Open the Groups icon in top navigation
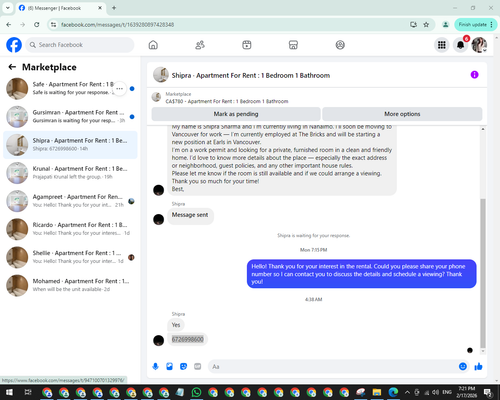This screenshot has width=500, height=400. (x=340, y=45)
